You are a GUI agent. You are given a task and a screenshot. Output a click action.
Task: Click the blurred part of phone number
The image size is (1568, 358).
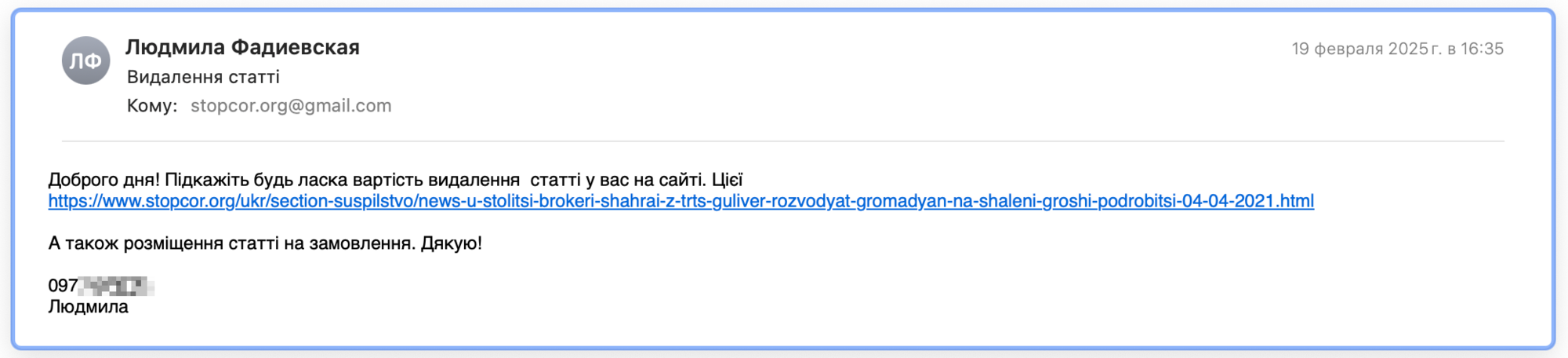coord(116,287)
